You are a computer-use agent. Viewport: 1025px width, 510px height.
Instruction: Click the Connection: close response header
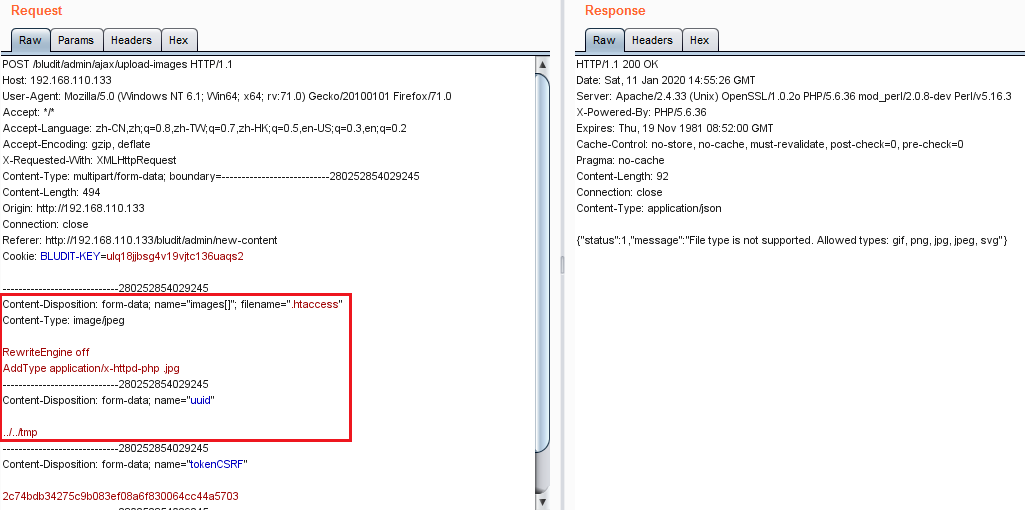[620, 192]
